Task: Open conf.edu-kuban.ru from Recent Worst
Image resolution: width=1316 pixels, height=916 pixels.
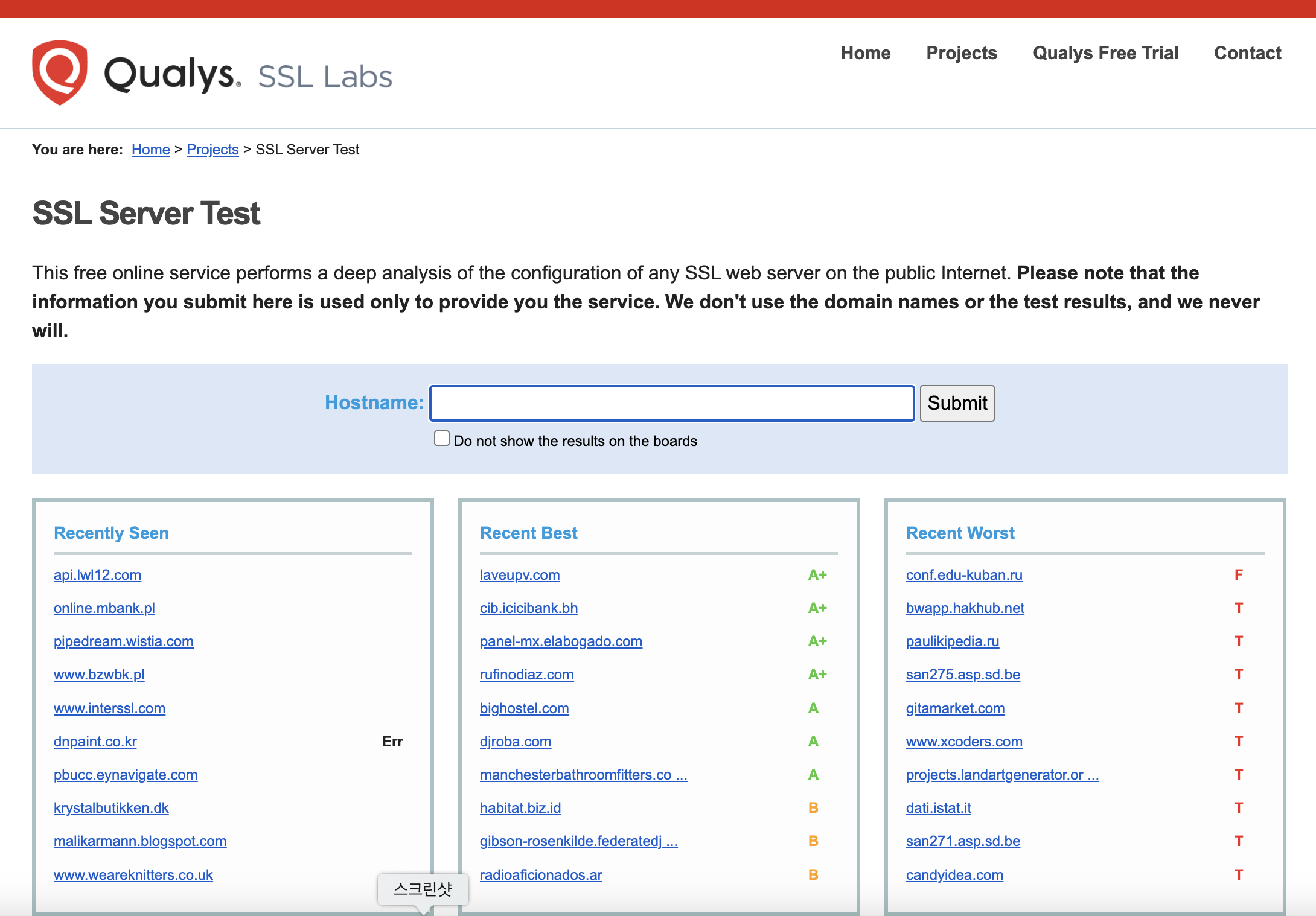Action: (964, 575)
